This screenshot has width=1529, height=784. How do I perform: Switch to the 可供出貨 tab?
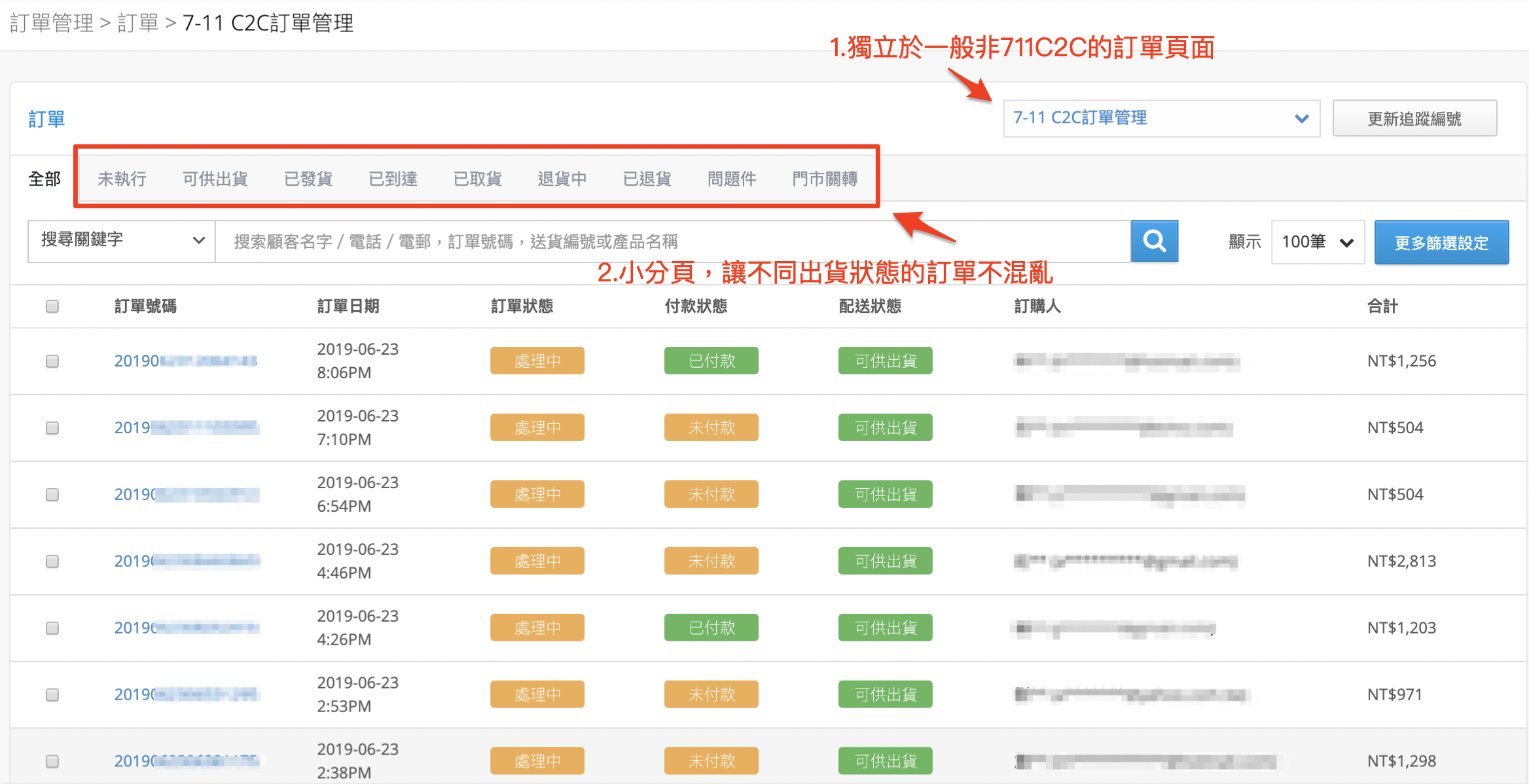(x=215, y=179)
